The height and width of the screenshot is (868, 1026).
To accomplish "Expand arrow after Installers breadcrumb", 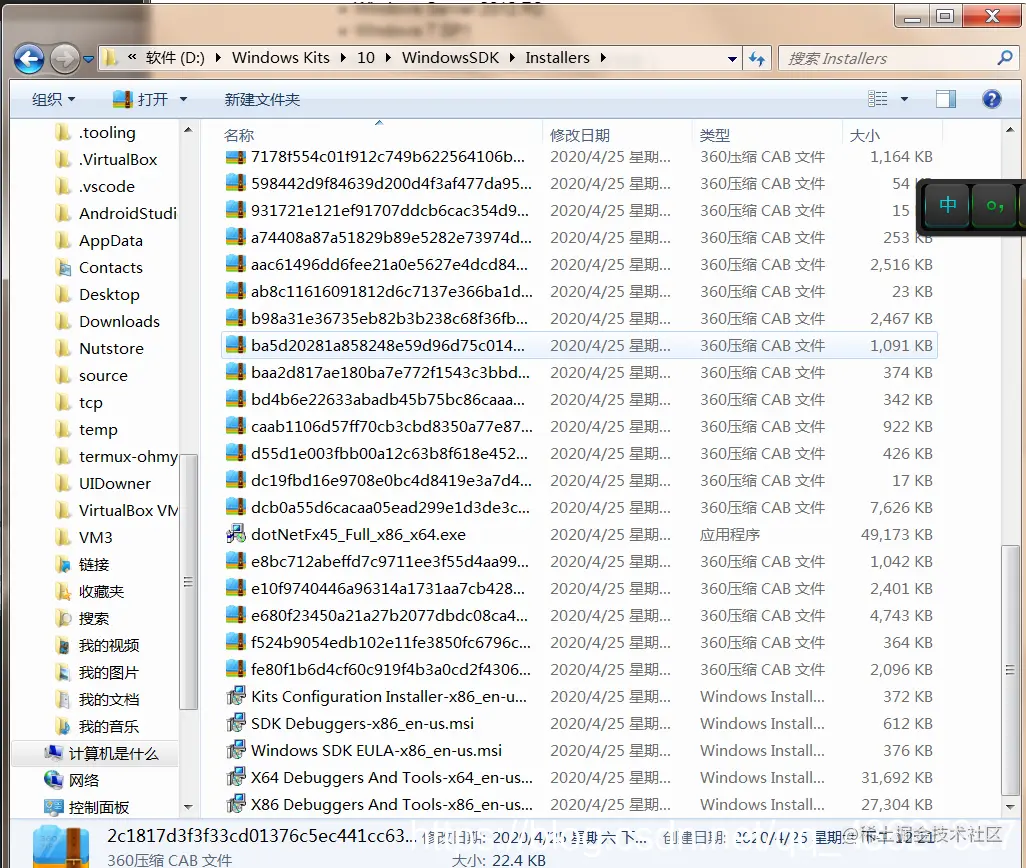I will [603, 58].
